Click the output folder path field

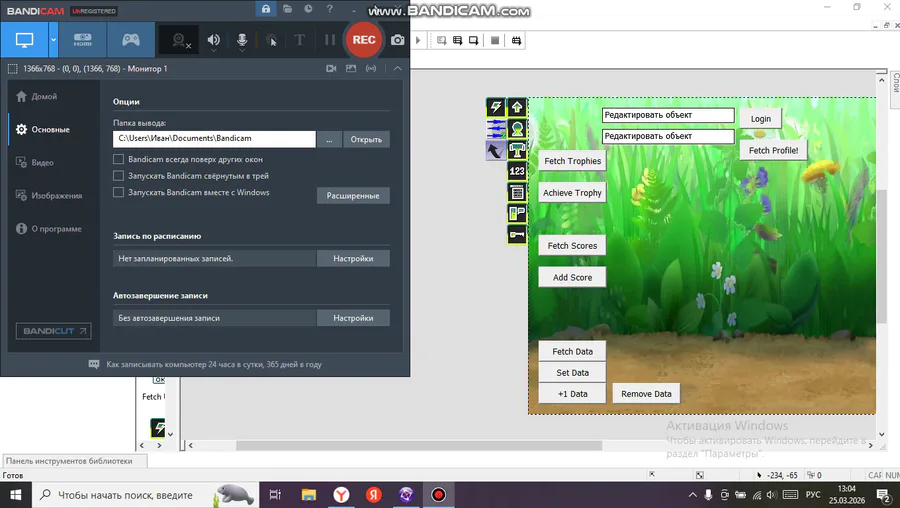(x=214, y=138)
